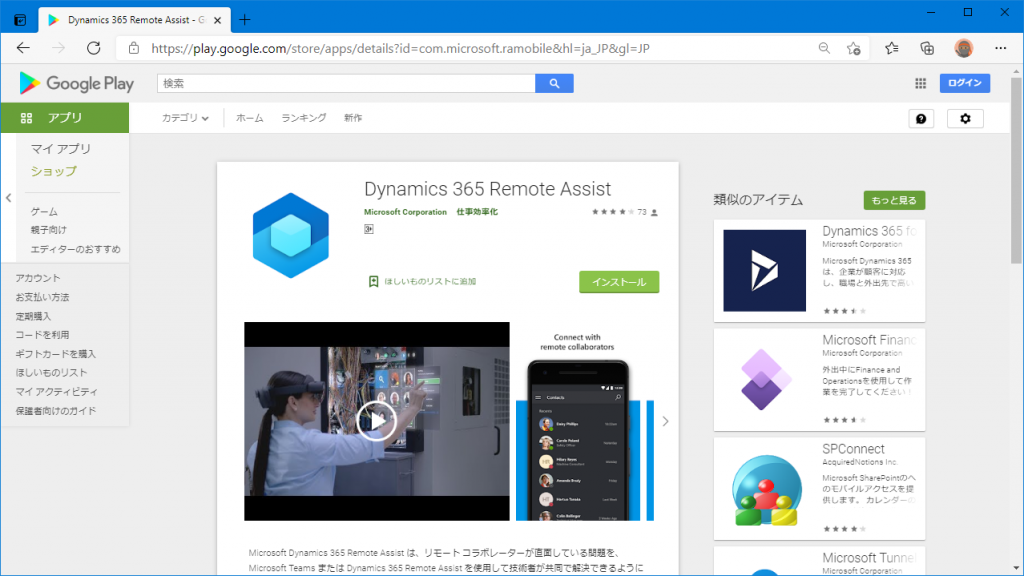Click the zoom out magnifier in address bar
The width and height of the screenshot is (1024, 576).
point(824,48)
